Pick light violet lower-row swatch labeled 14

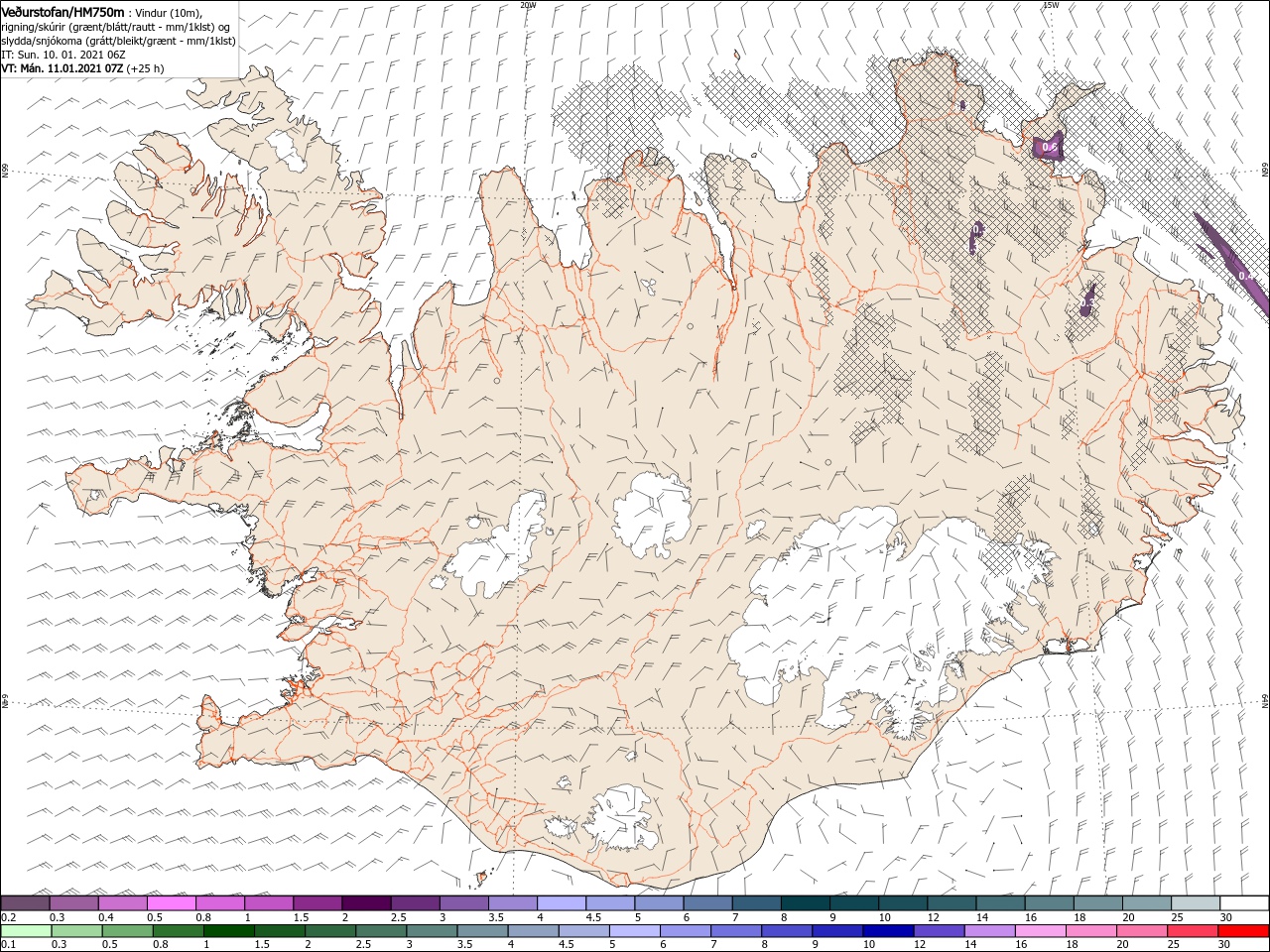[989, 931]
